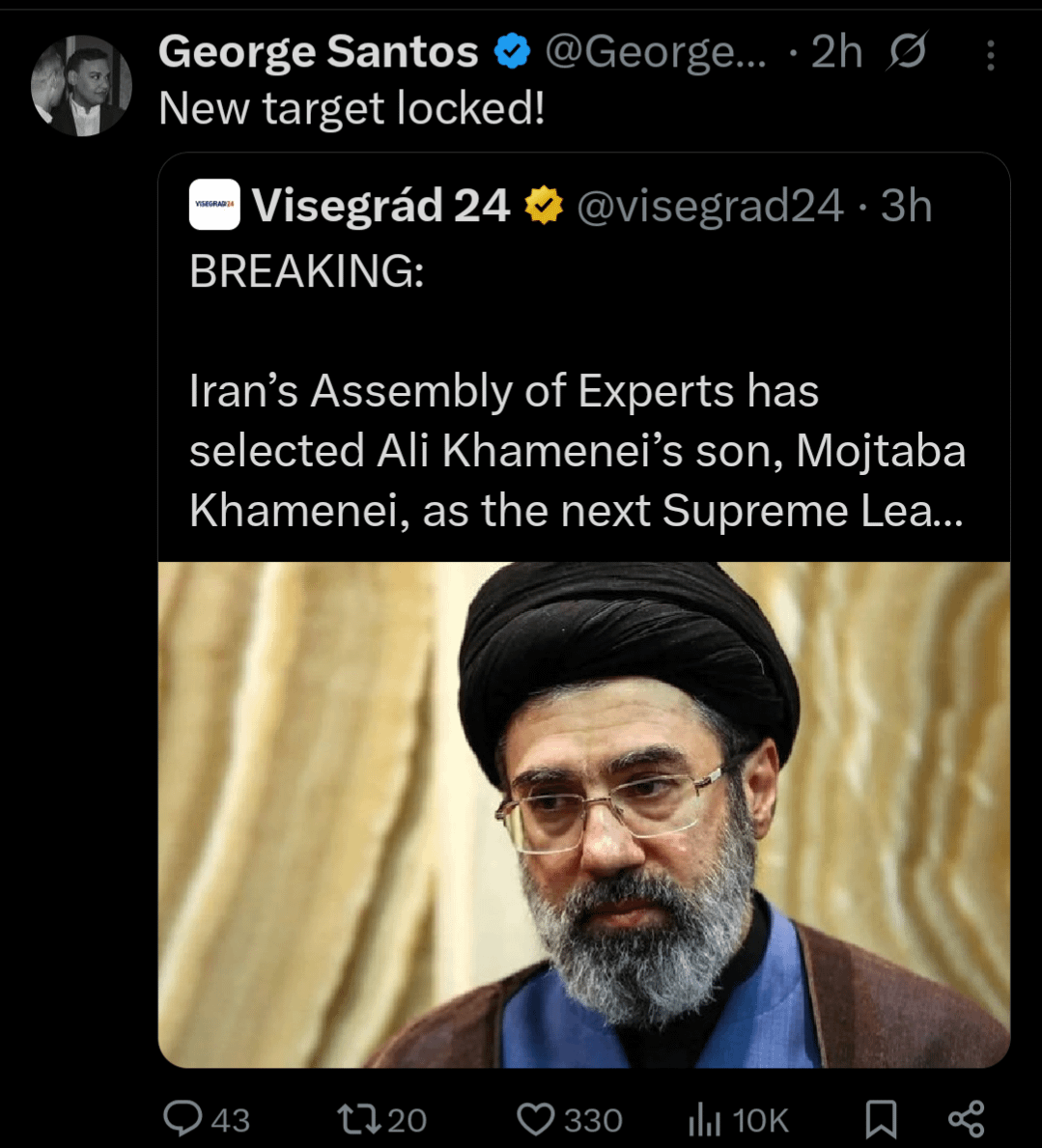This screenshot has height=1148, width=1042.
Task: Click the Visegrád 24 display name
Action: click(380, 206)
